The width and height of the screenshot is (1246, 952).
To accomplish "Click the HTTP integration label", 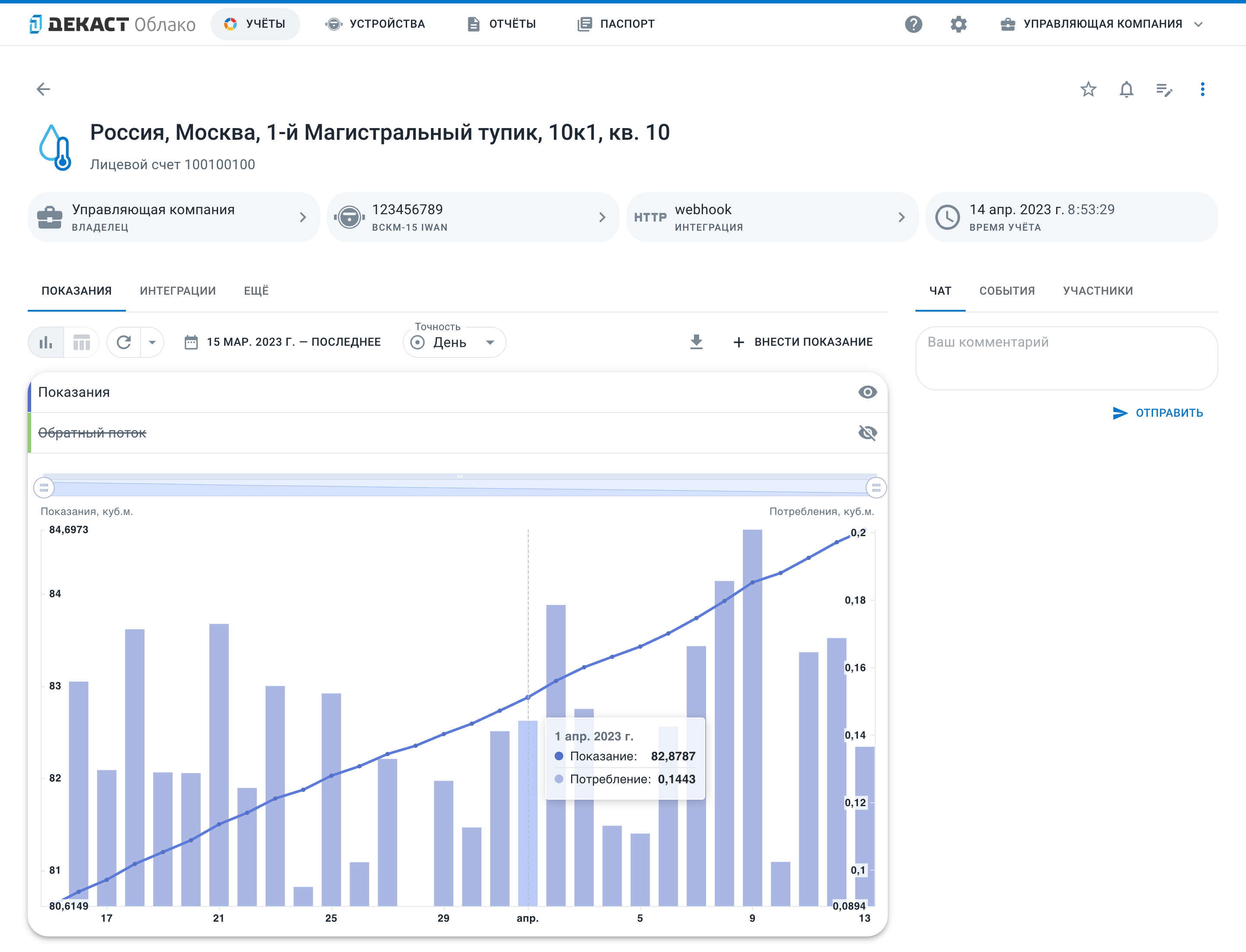I will click(650, 218).
